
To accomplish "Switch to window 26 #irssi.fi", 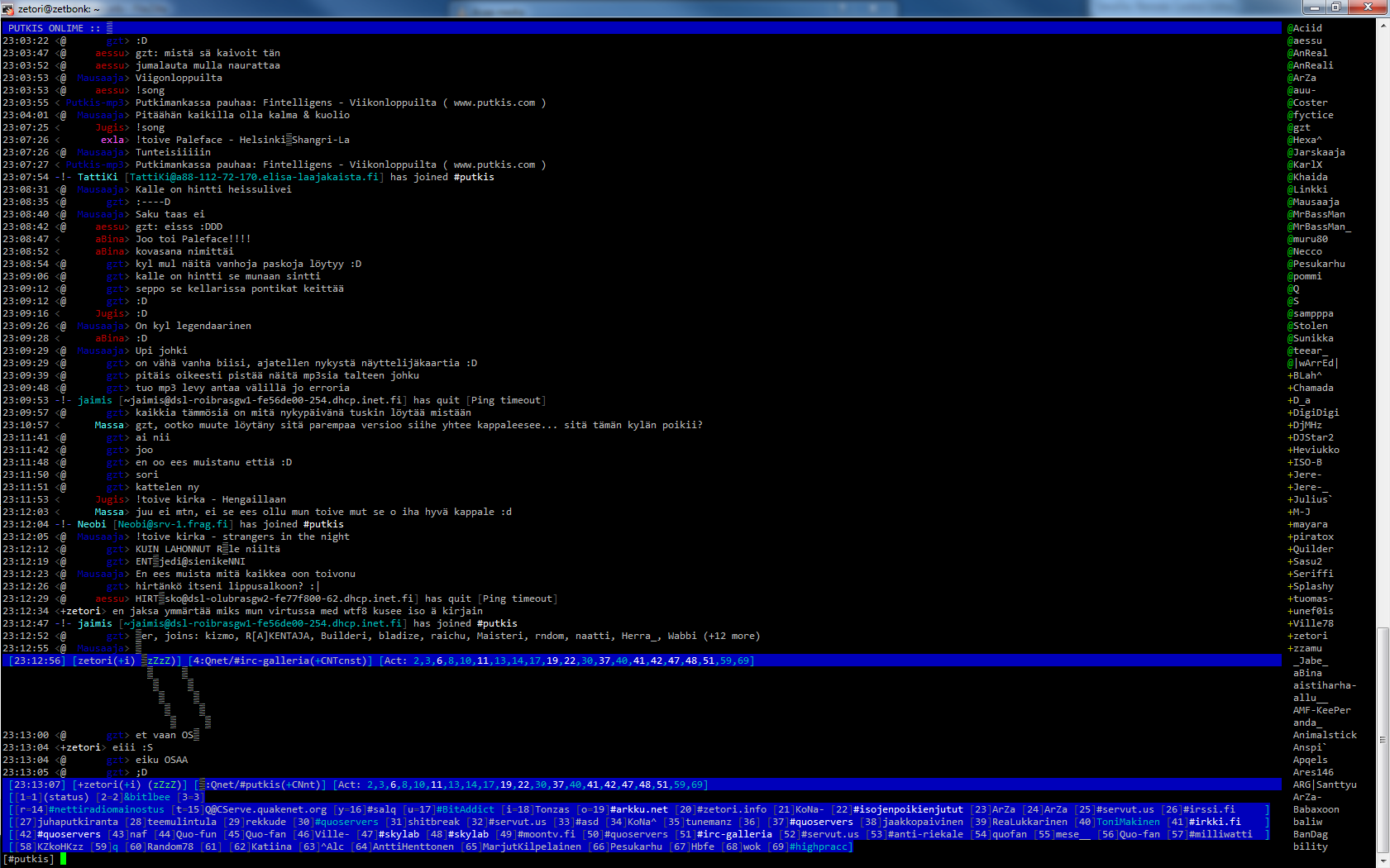I will (1208, 809).
